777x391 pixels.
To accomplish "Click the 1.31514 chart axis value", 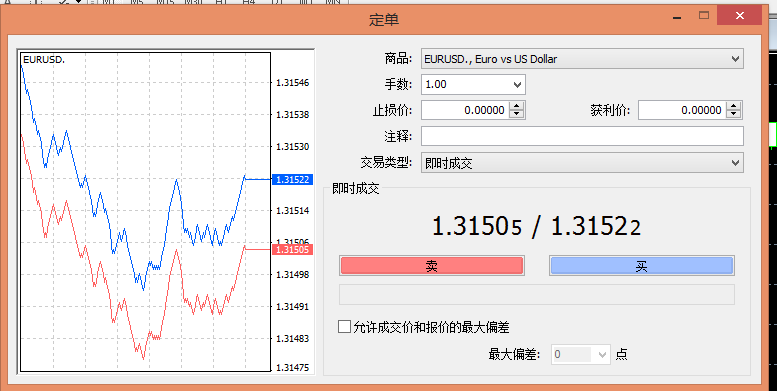I will (x=292, y=211).
